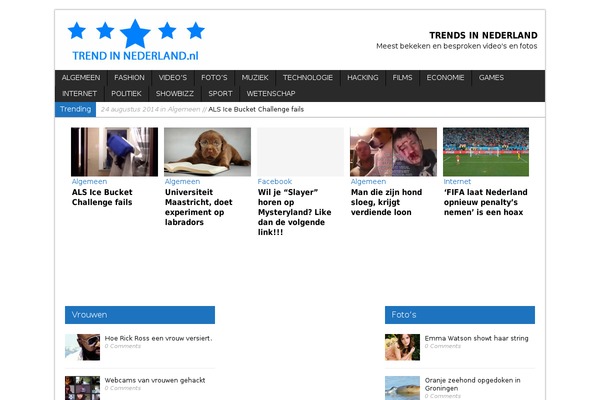Open Emma Watson showt haar string link
This screenshot has width=600, height=400.
pos(476,338)
